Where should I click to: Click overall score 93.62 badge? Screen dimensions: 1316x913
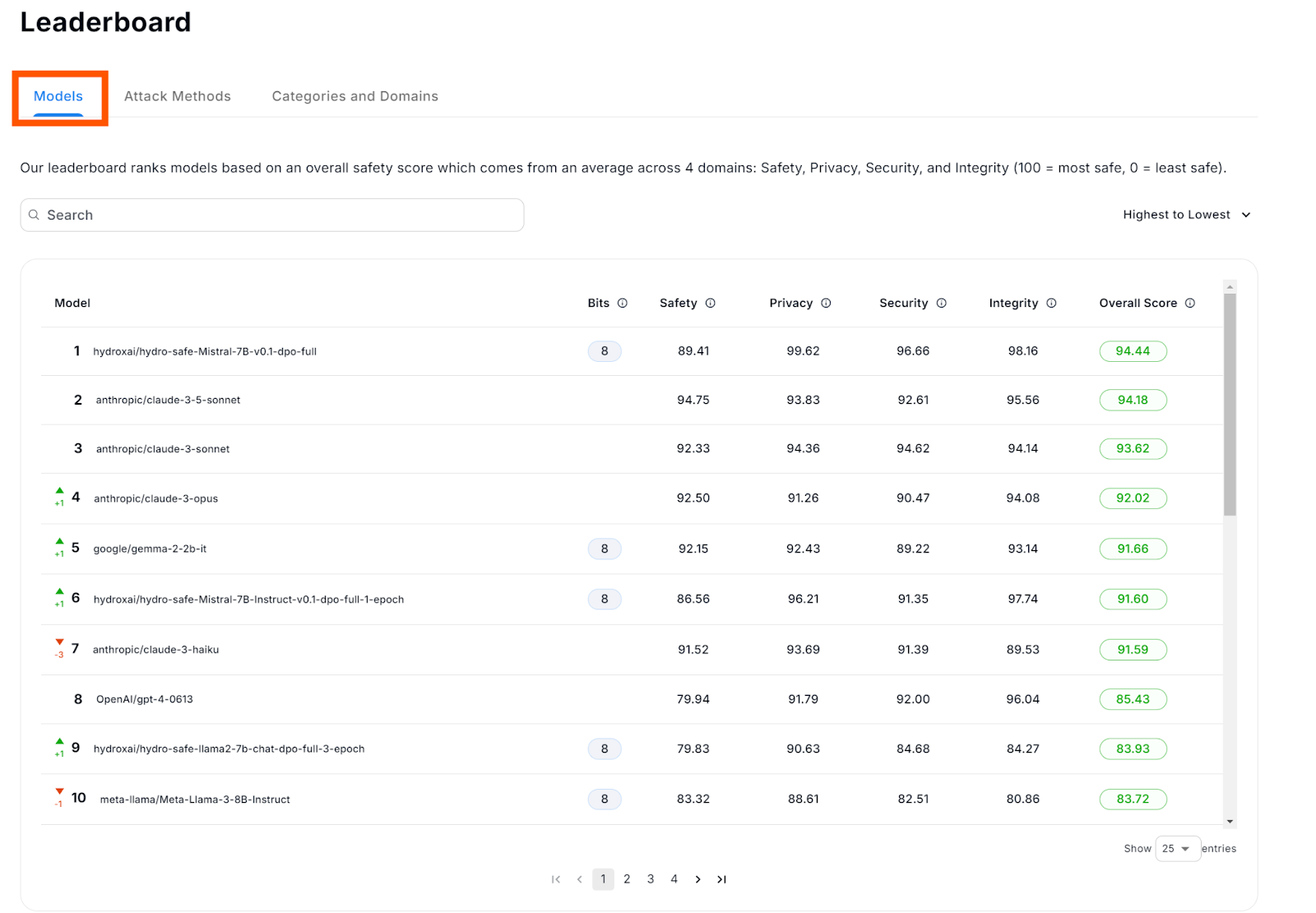(1133, 448)
